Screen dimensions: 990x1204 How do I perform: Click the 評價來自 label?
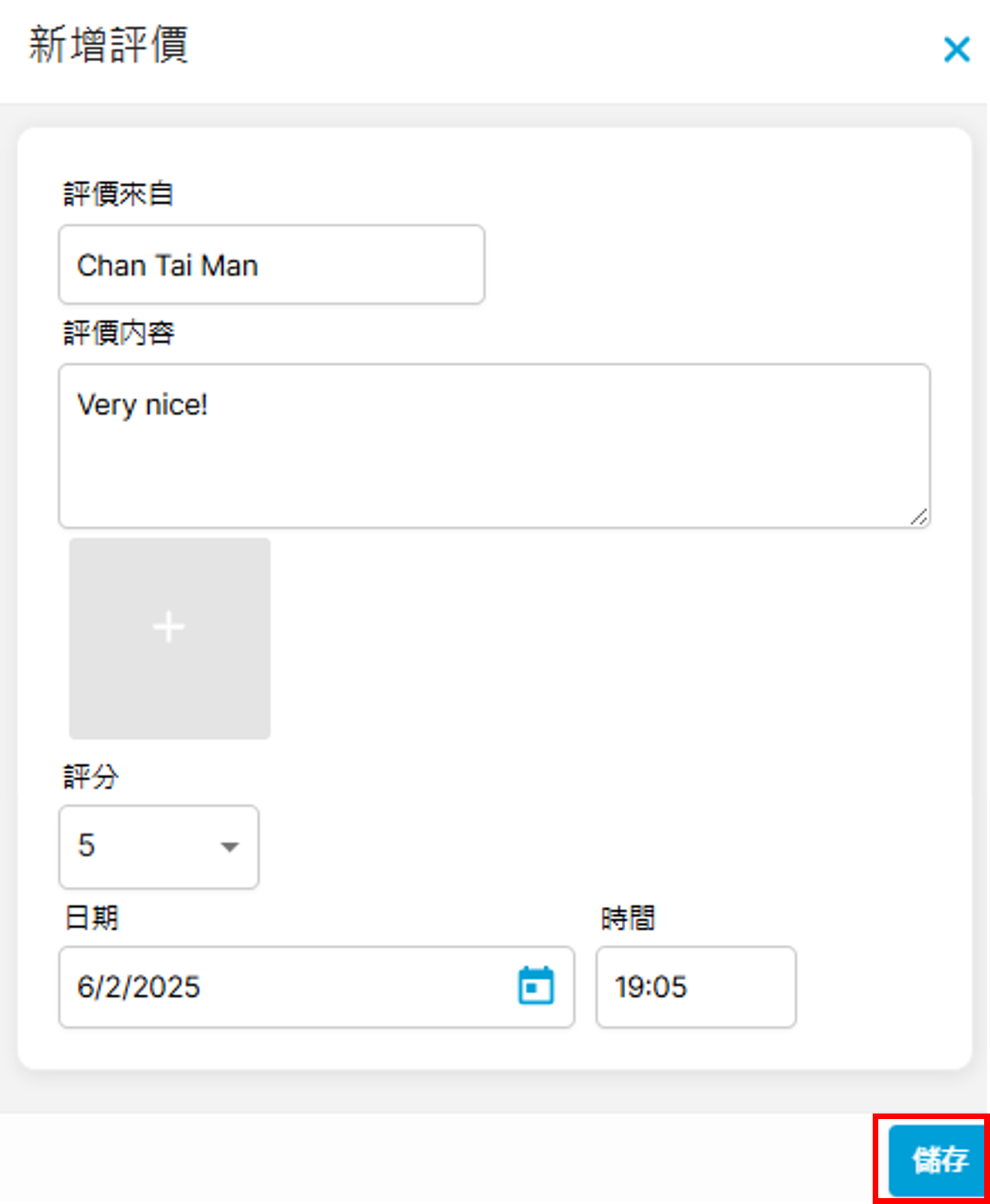click(x=118, y=194)
